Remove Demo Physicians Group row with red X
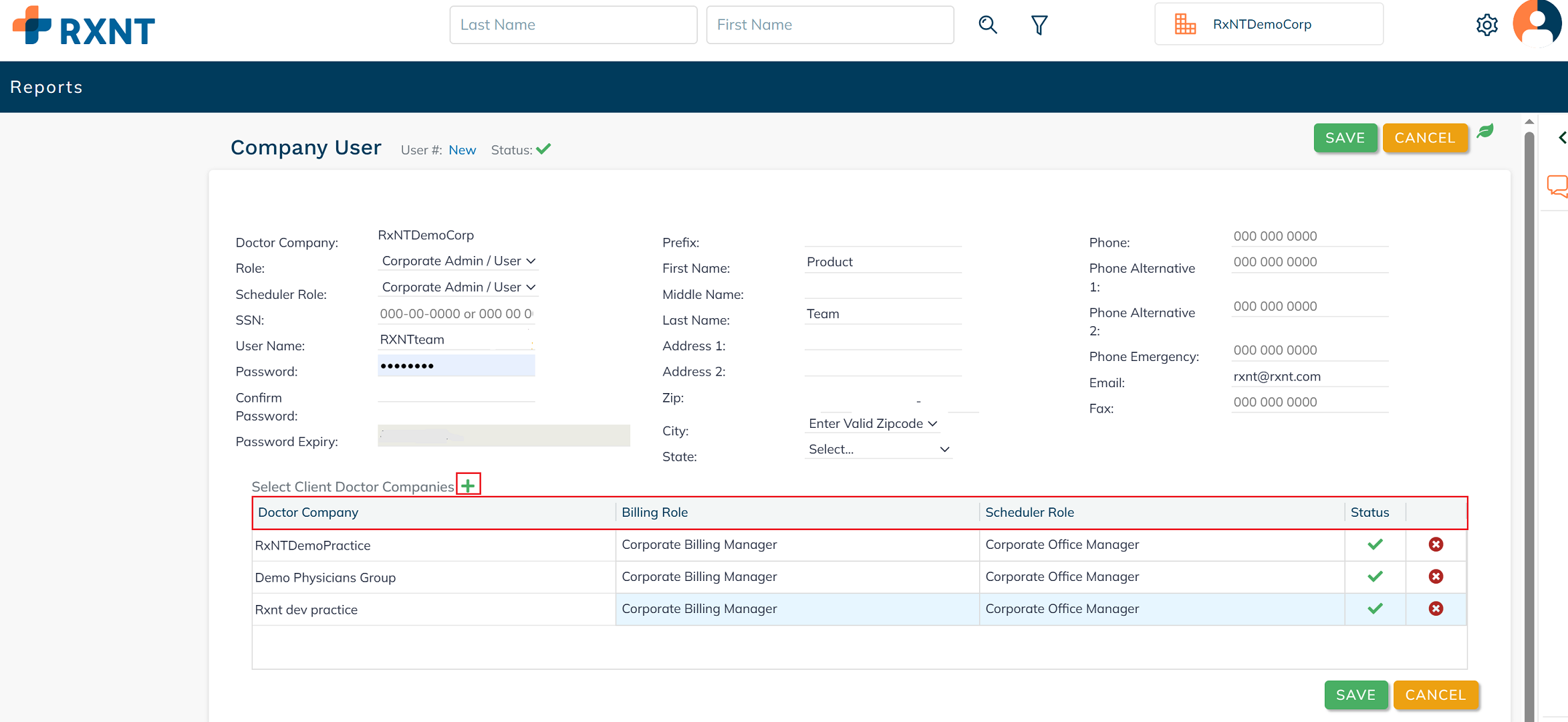Screen dimensions: 1568x722 coord(1436,576)
